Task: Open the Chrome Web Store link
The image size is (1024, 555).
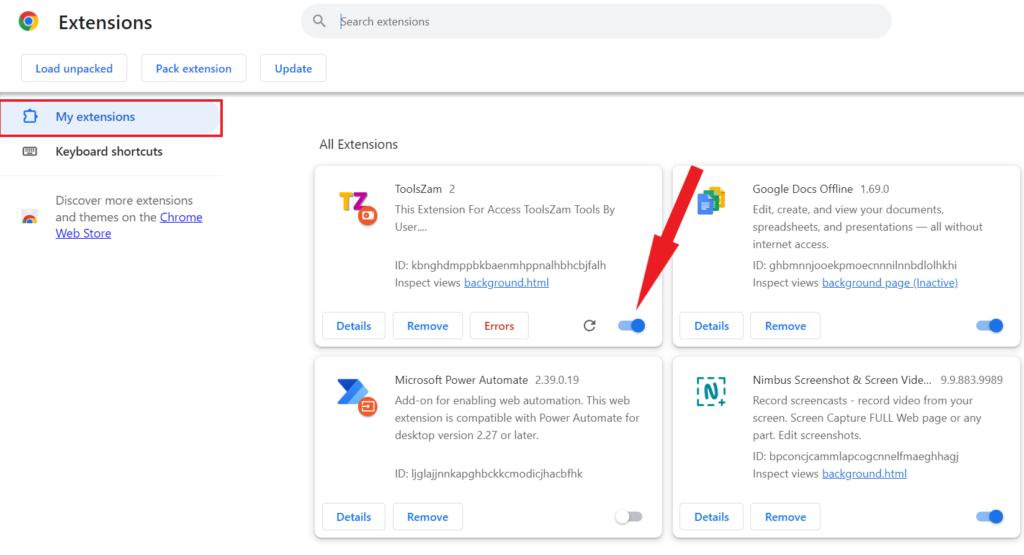Action: 181,217
